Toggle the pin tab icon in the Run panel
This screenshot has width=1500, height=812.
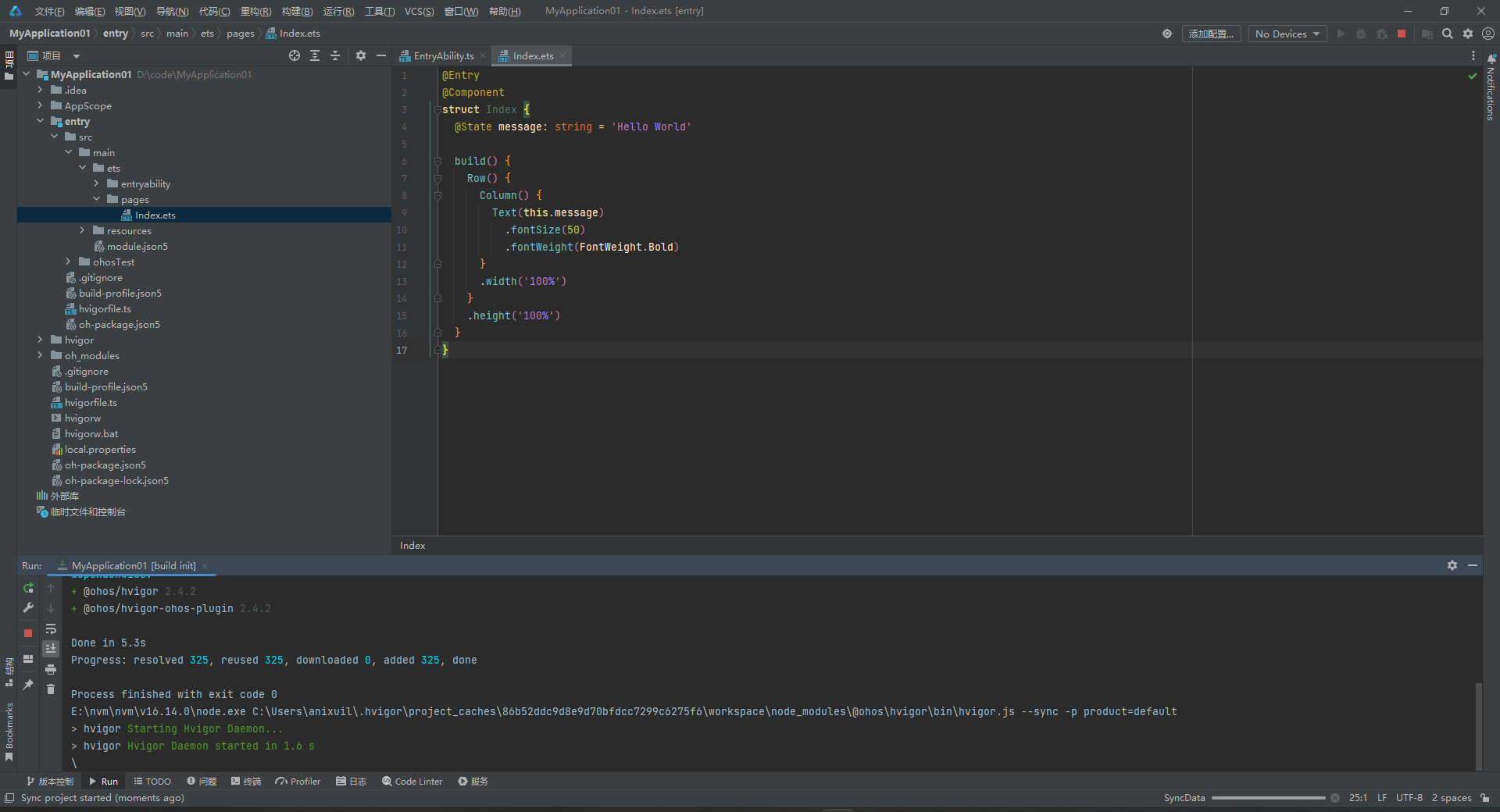(x=28, y=685)
